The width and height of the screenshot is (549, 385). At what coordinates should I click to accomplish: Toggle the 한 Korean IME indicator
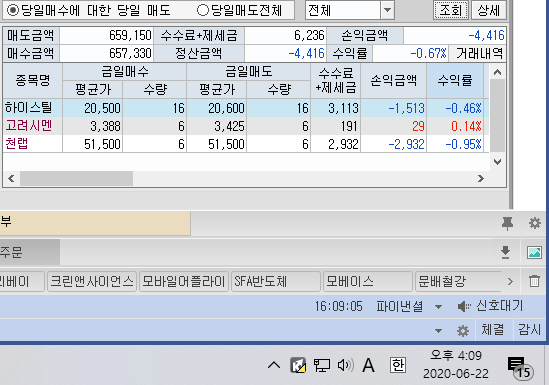pyautogui.click(x=398, y=365)
